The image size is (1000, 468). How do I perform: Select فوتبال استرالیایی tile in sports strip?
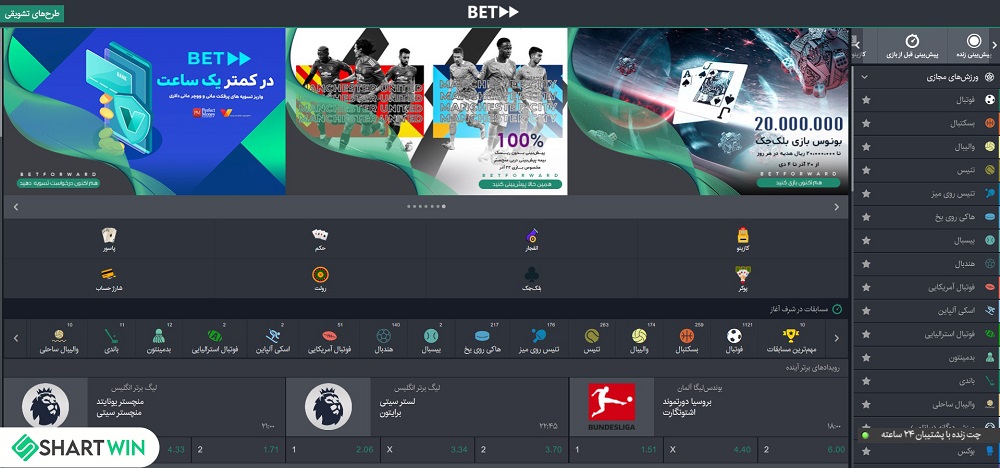click(x=214, y=339)
